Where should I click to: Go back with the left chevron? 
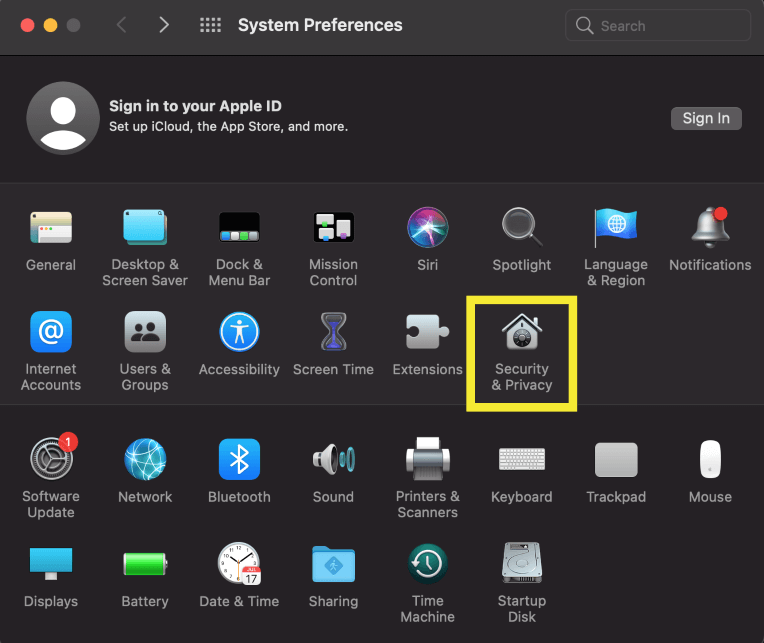tap(122, 24)
